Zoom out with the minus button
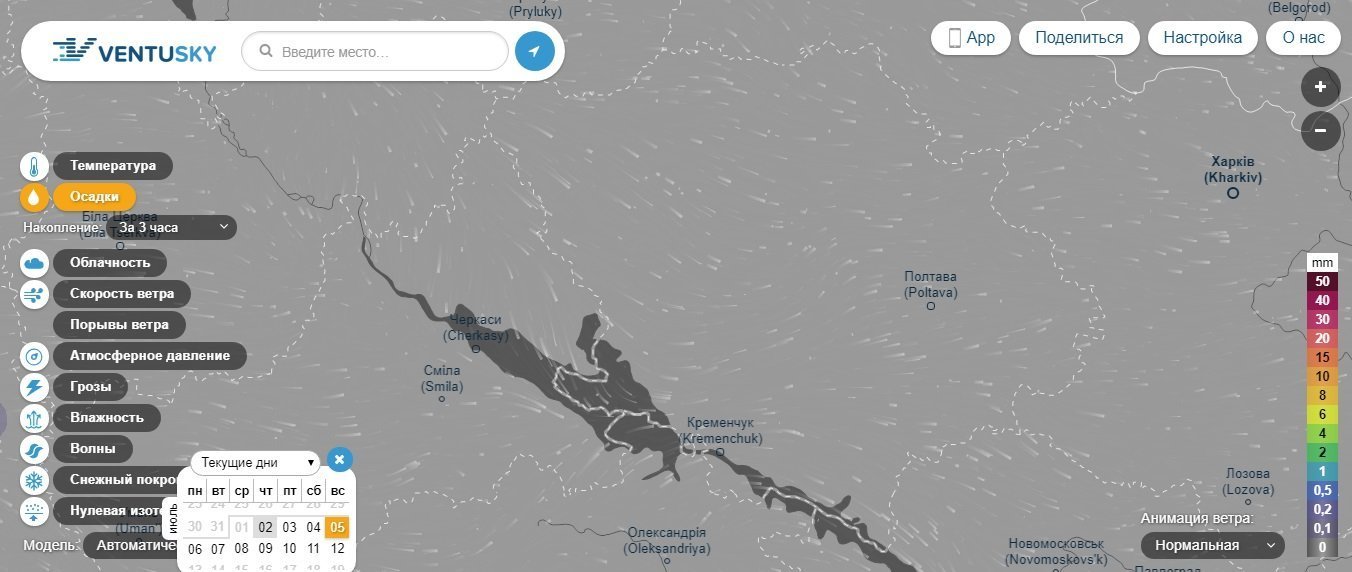This screenshot has width=1352, height=572. point(1320,130)
